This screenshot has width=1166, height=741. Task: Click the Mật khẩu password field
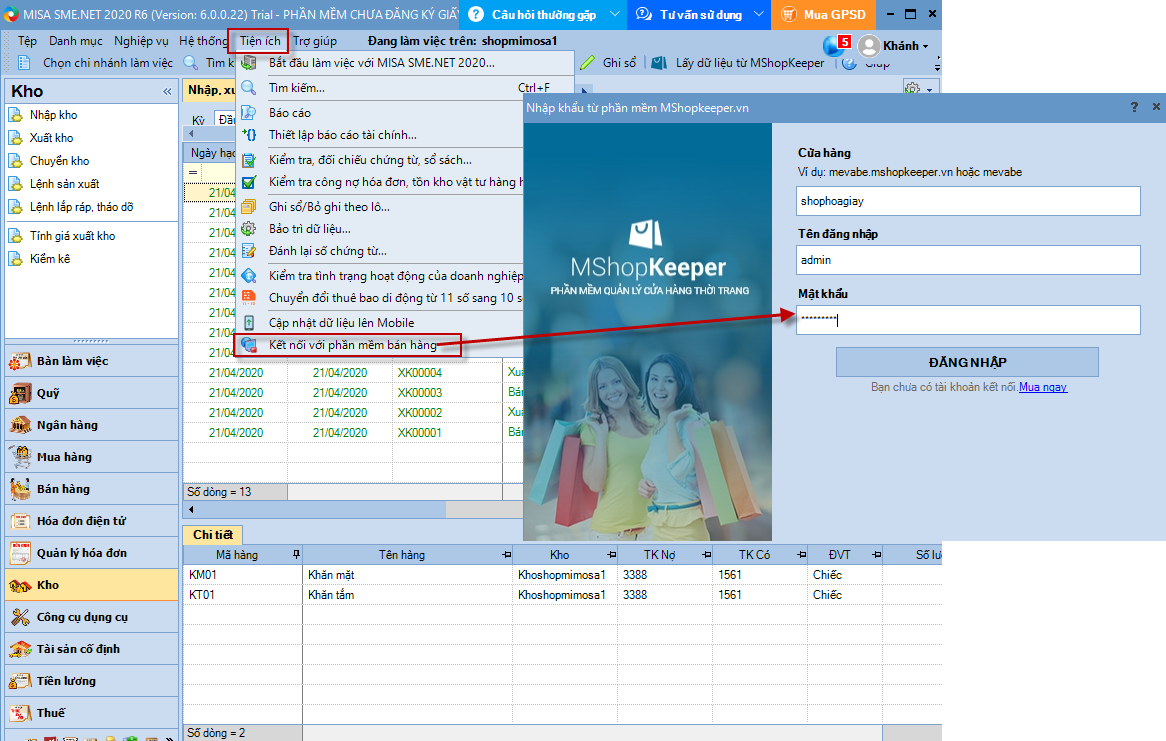967,320
